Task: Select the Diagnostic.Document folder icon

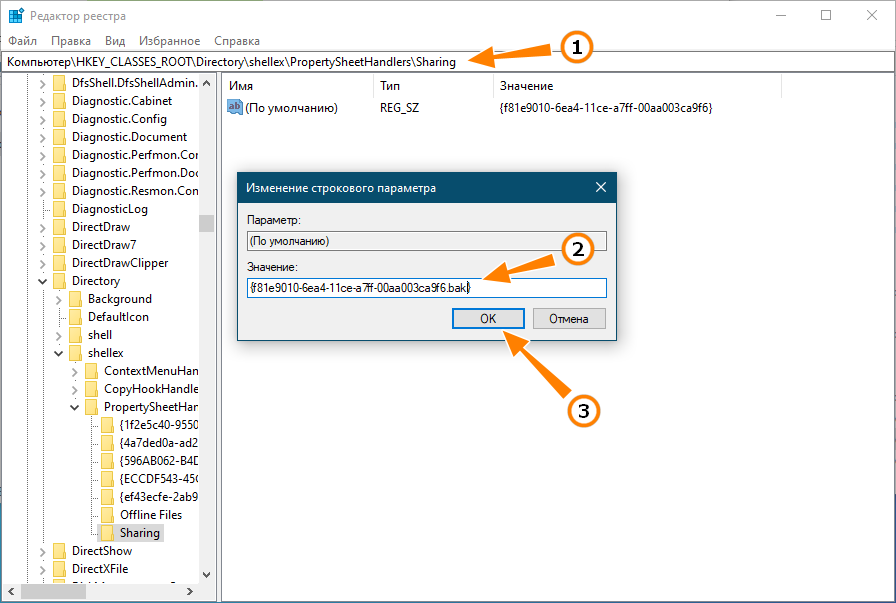Action: point(59,137)
